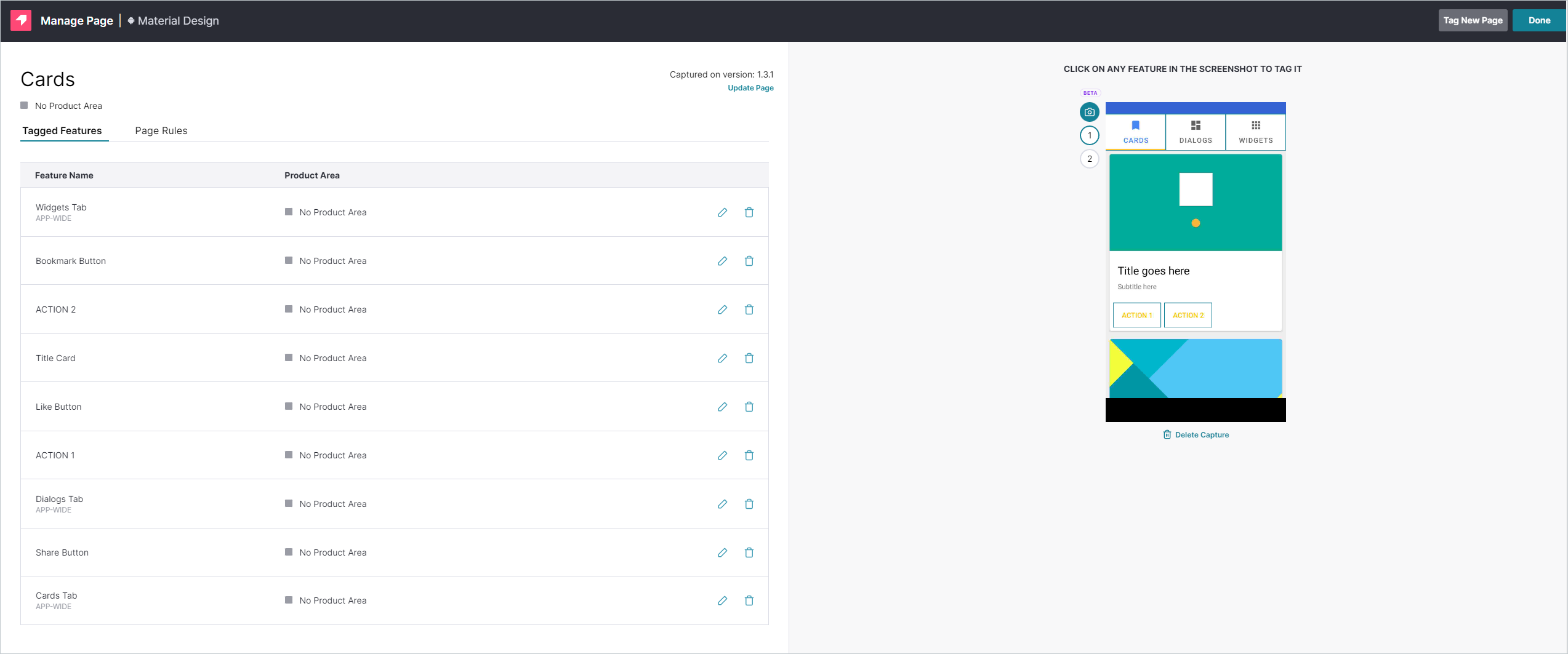Click the page's No Product Area swatch

24,106
